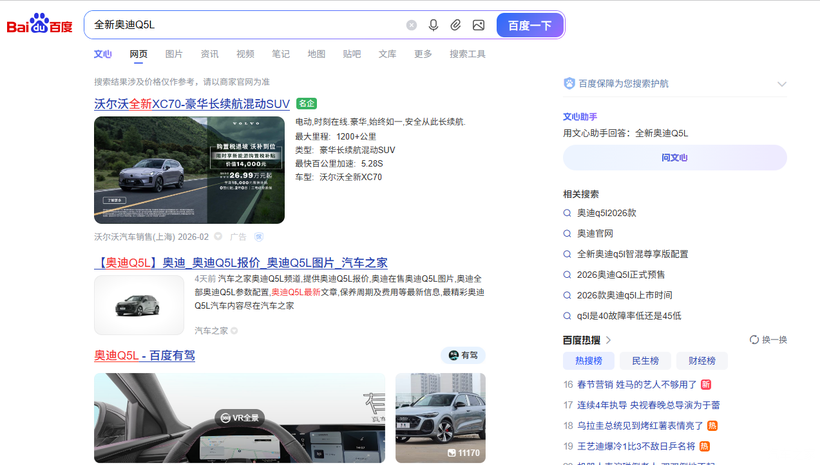Click related search 奥迪官网
The height and width of the screenshot is (465, 820).
595,233
